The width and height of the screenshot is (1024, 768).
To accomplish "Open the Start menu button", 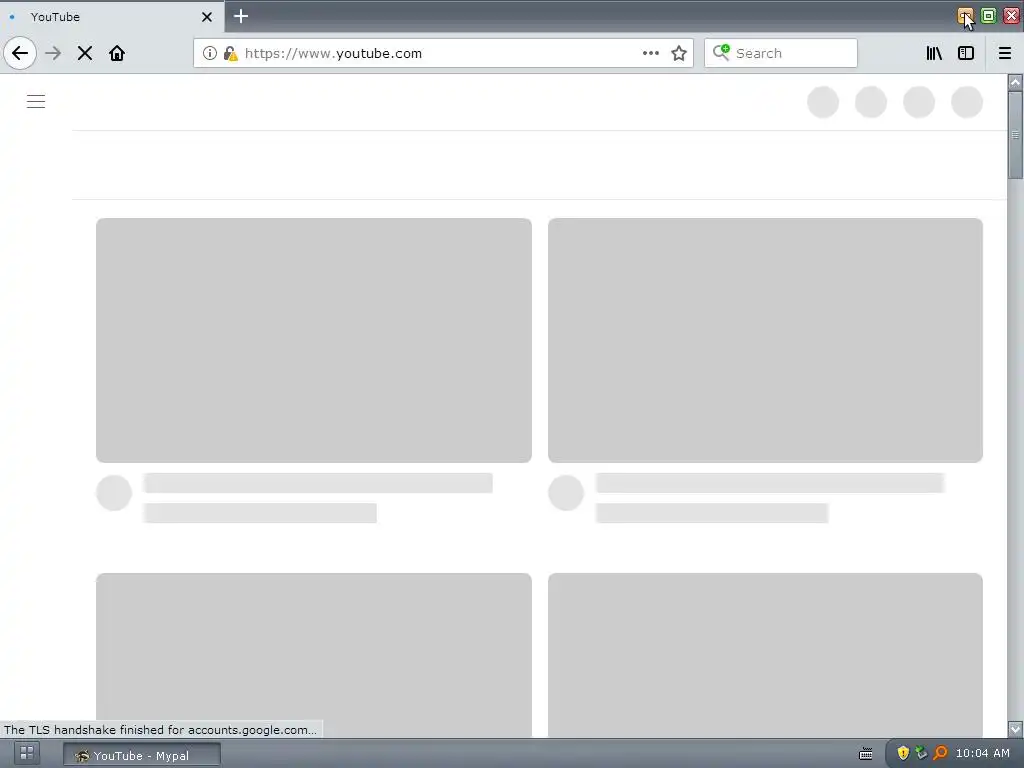I will [26, 753].
